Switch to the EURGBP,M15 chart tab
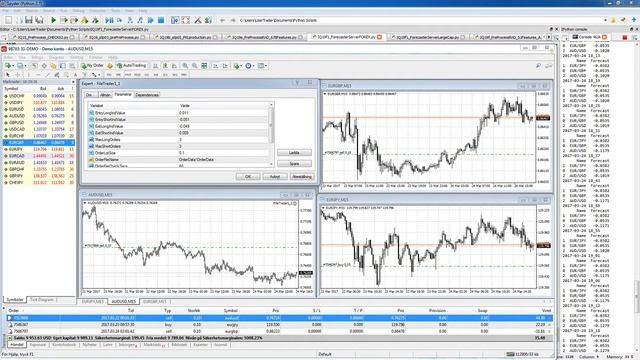Screen dimensions: 640x360 155,302
